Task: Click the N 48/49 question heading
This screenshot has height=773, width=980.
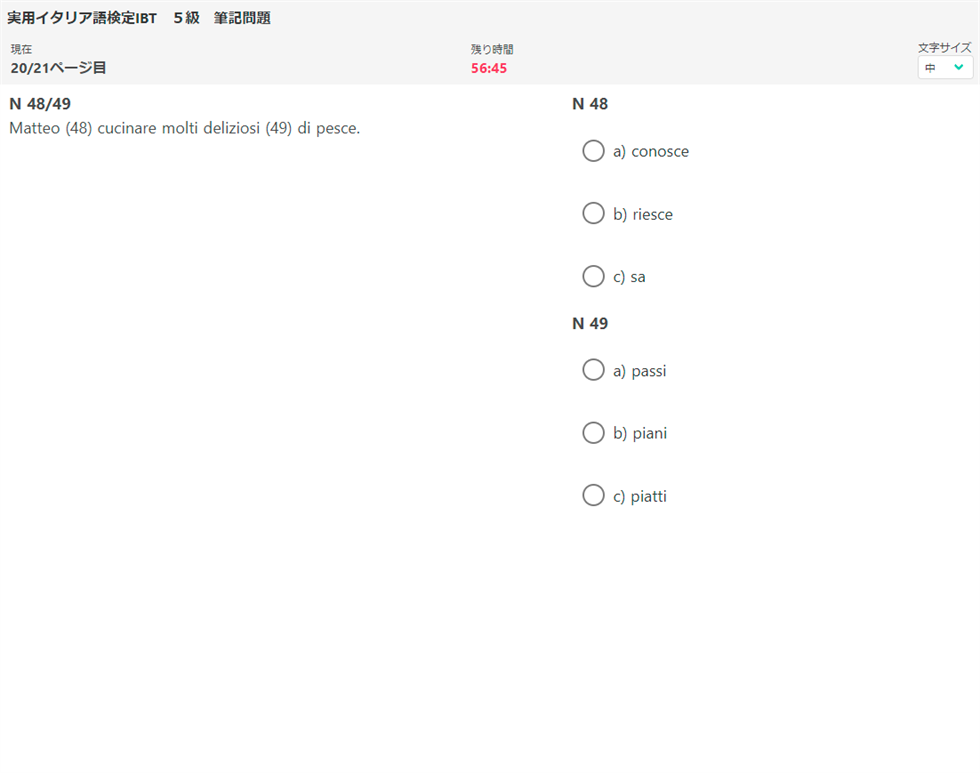Action: point(40,104)
